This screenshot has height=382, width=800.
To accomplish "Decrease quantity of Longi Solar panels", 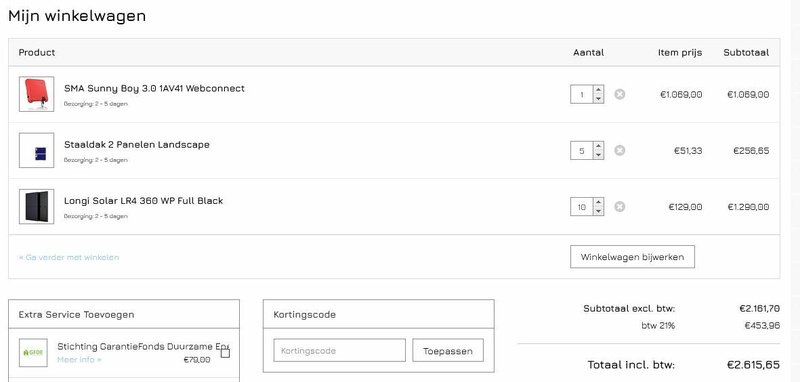I will click(598, 211).
